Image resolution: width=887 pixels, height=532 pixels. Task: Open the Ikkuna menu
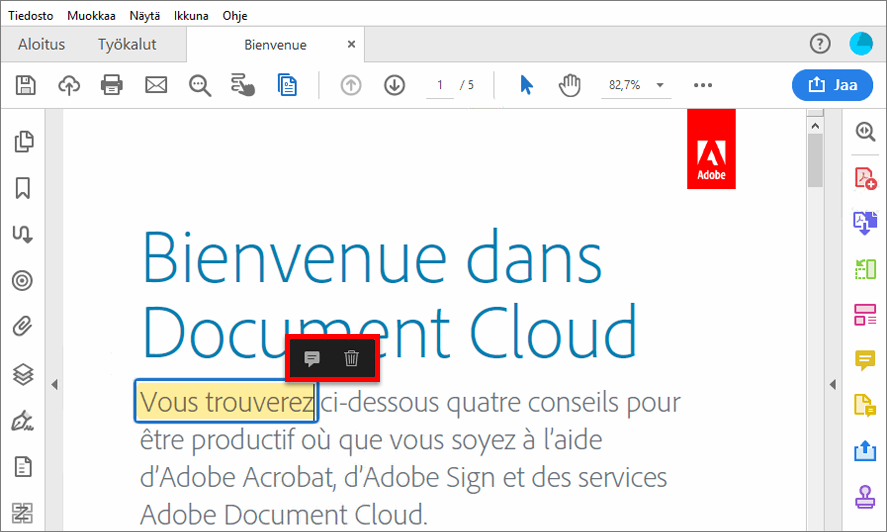[x=191, y=16]
